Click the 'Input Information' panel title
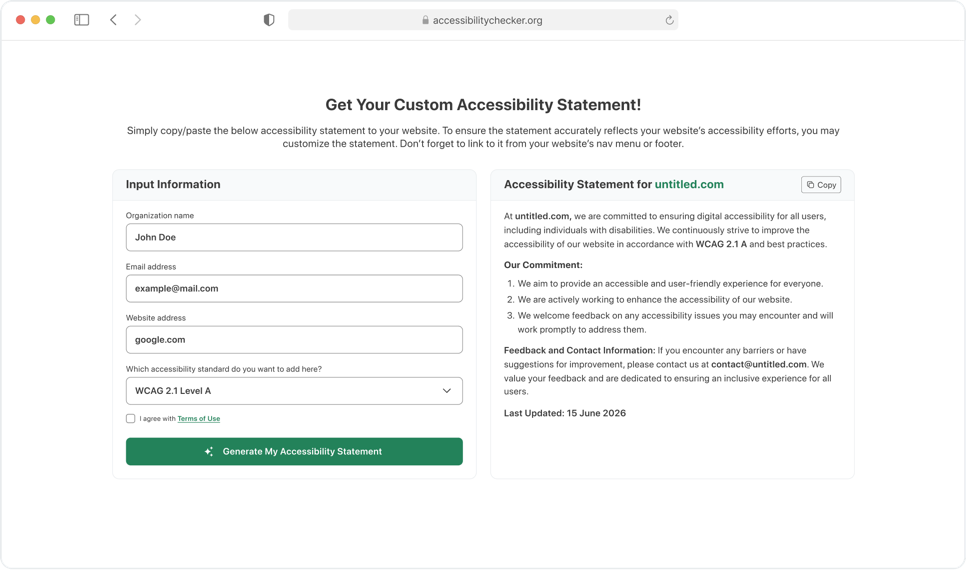This screenshot has height=570, width=966. click(173, 184)
